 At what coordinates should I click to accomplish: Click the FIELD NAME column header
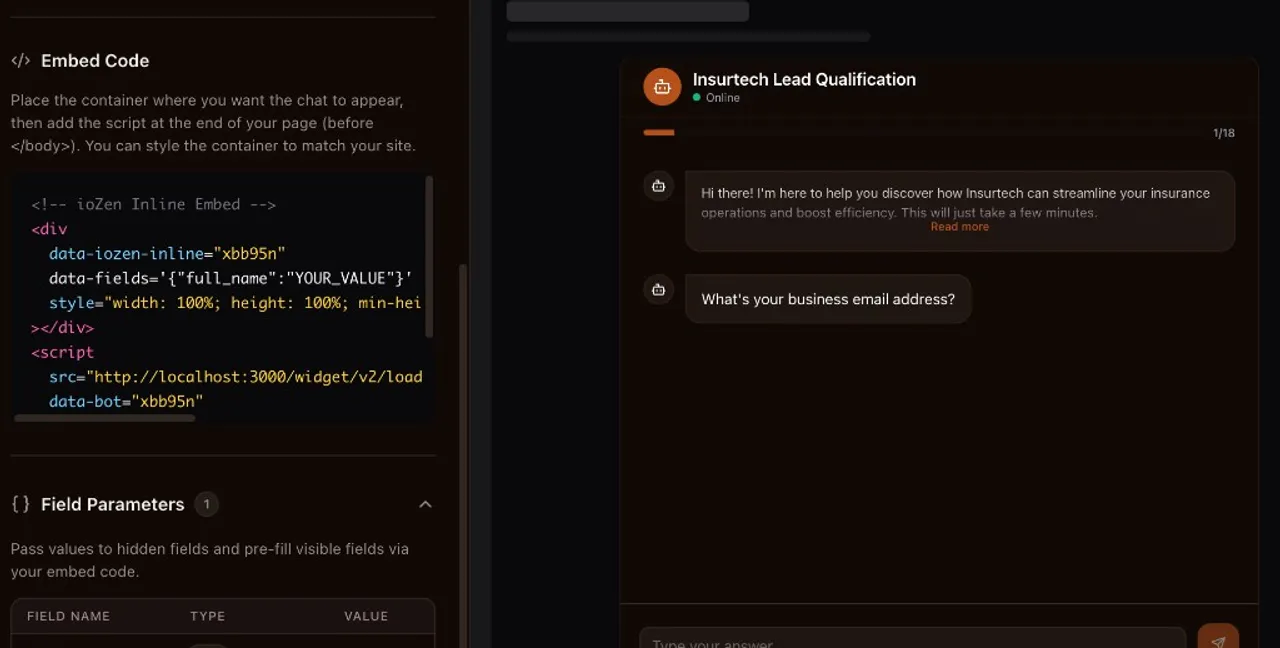[68, 616]
